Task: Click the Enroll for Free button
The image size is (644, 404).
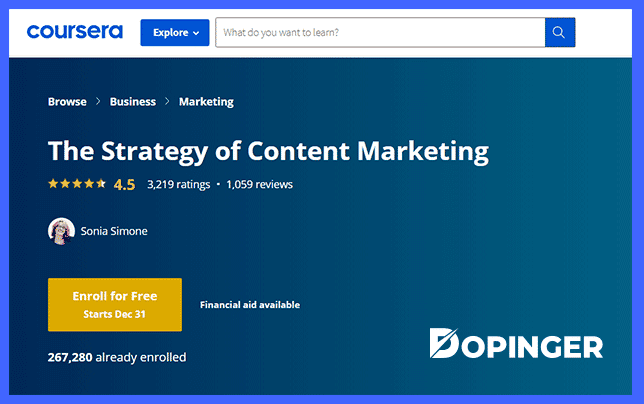Action: click(x=115, y=305)
